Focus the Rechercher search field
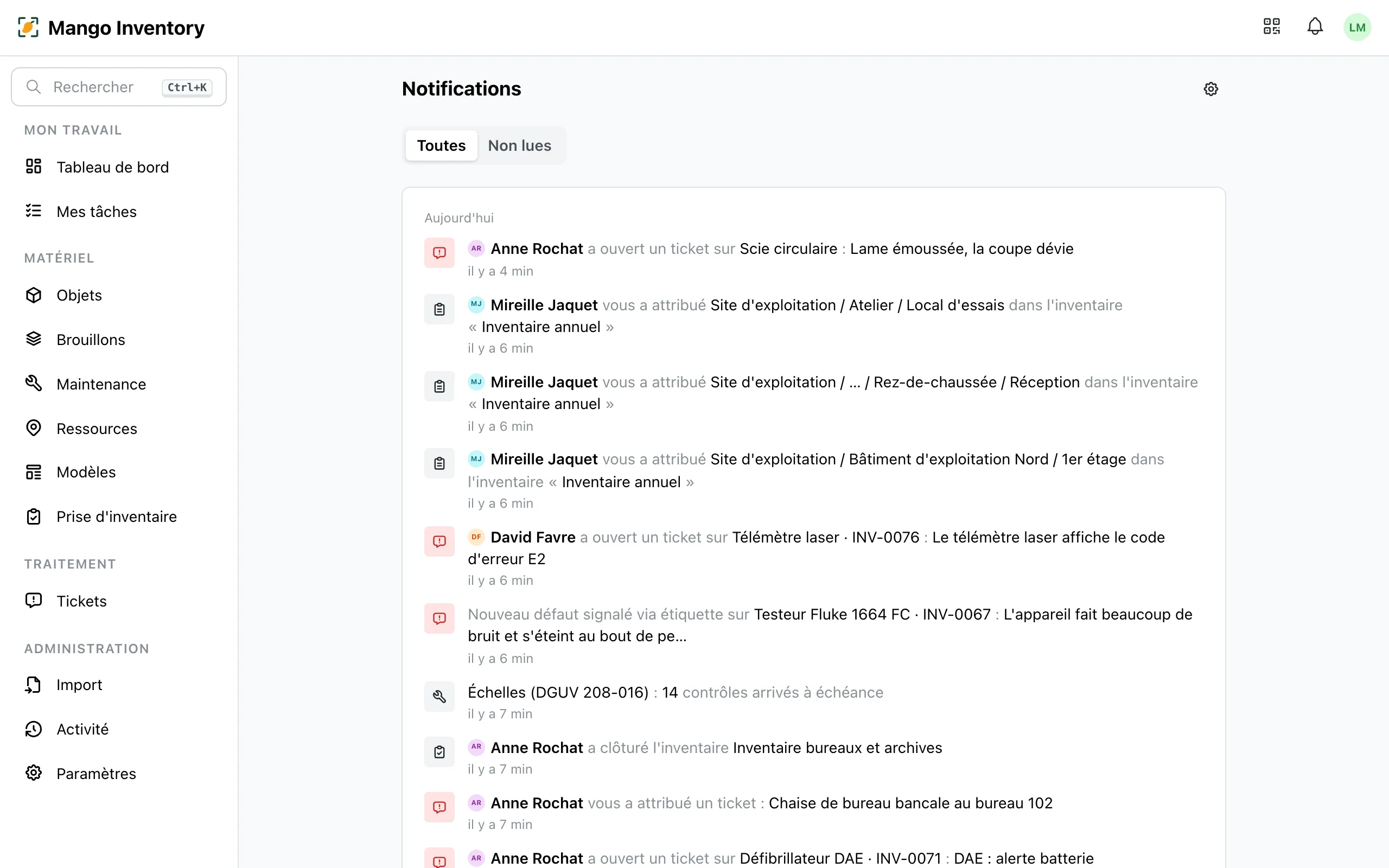 [119, 87]
